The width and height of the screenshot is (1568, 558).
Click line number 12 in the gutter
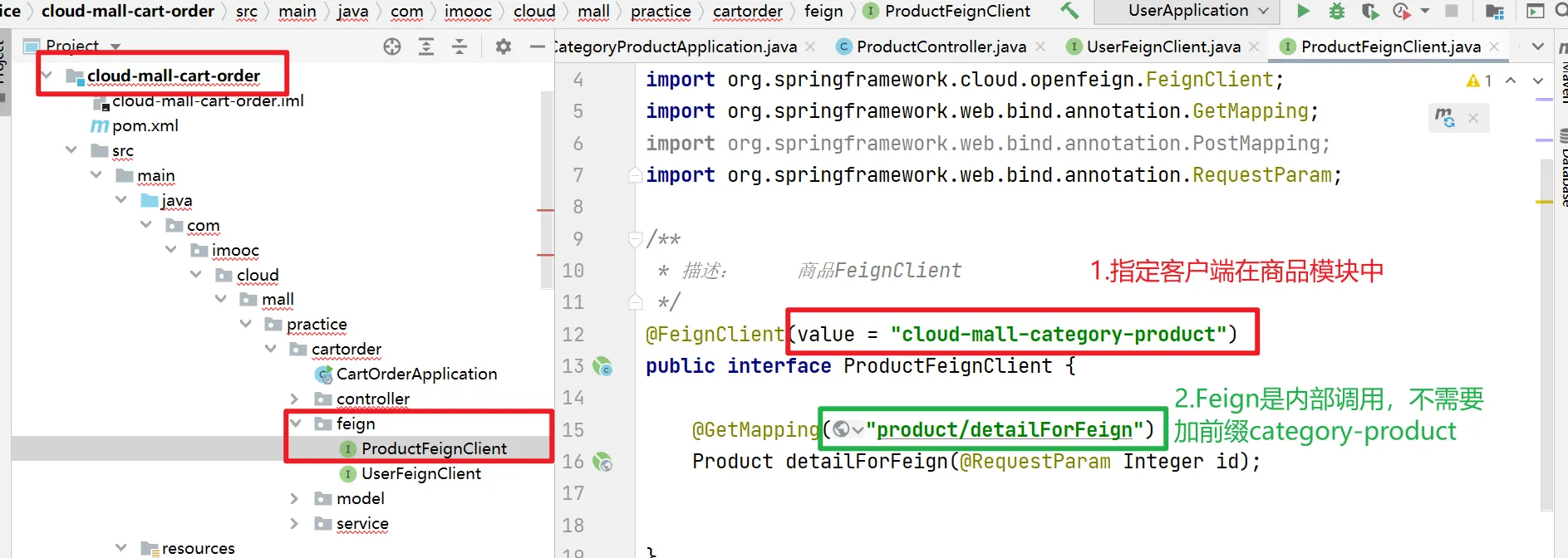(573, 335)
